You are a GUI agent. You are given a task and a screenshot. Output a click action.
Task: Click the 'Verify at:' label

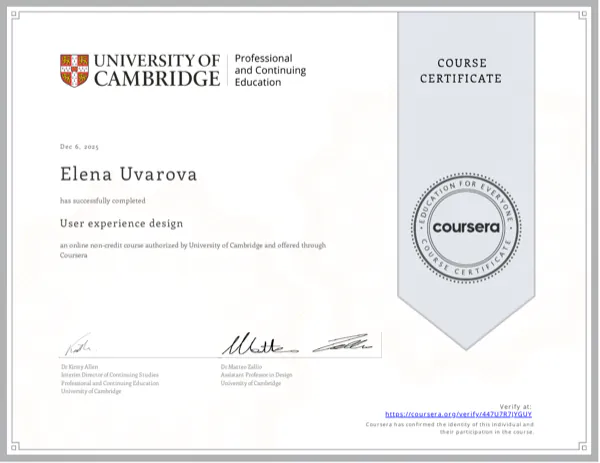tap(515, 407)
